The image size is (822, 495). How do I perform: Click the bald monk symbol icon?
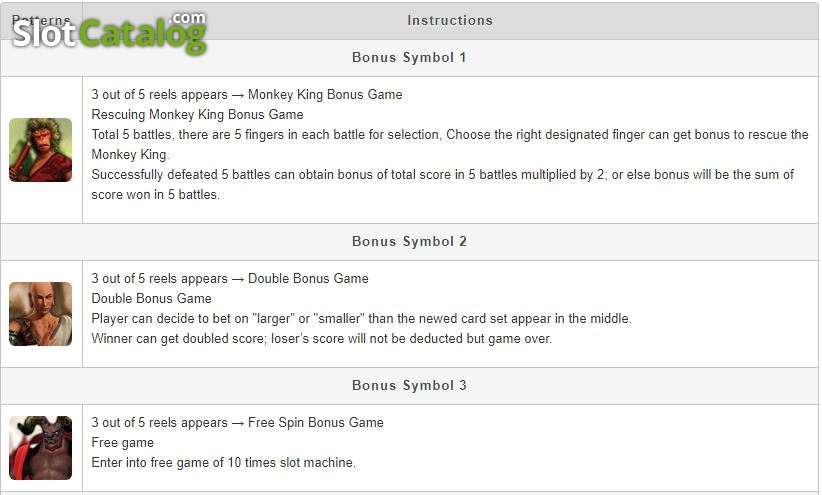(40, 314)
